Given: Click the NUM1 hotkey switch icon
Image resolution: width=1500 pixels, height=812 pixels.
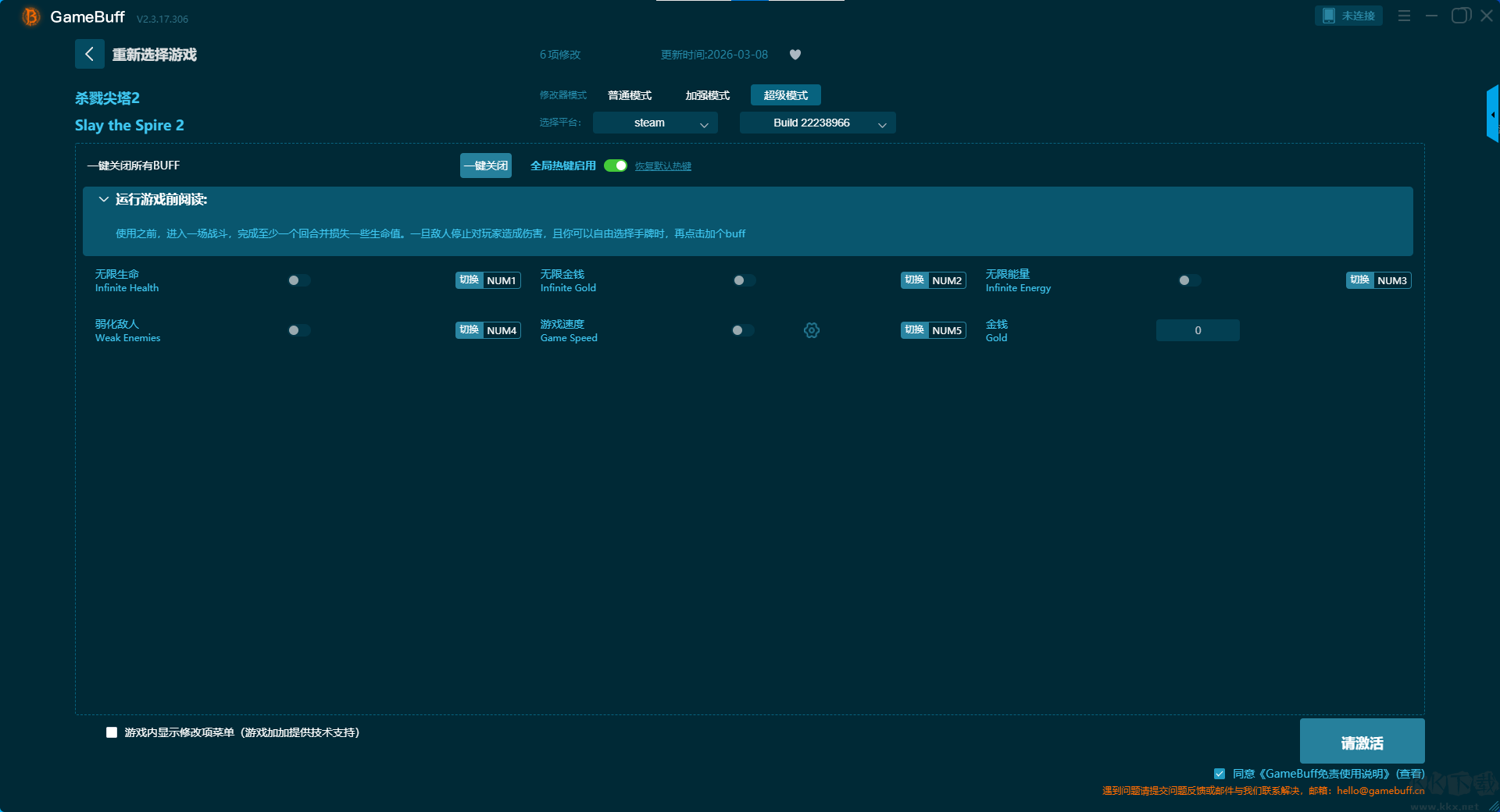Looking at the screenshot, I should [469, 280].
